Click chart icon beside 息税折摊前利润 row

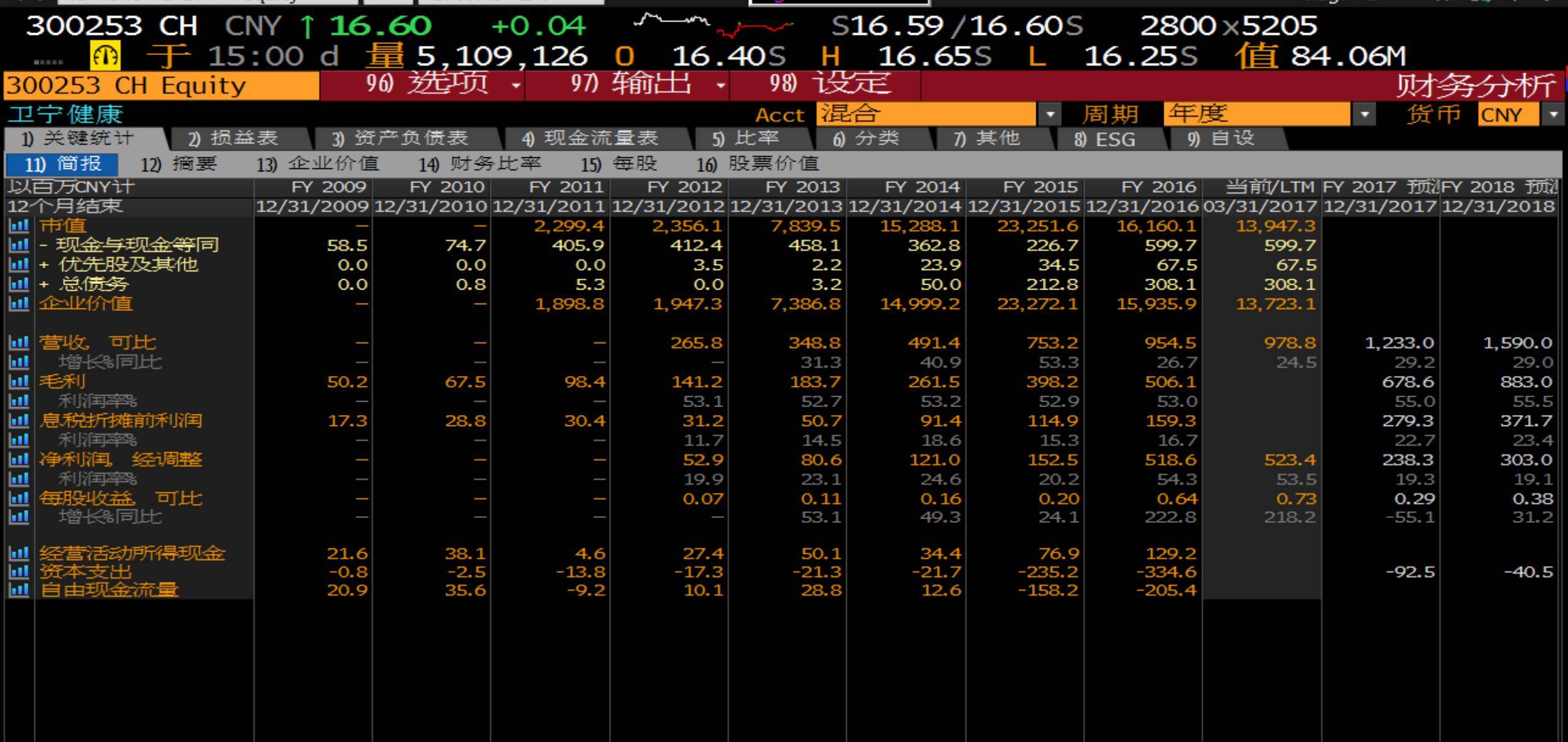click(x=19, y=421)
